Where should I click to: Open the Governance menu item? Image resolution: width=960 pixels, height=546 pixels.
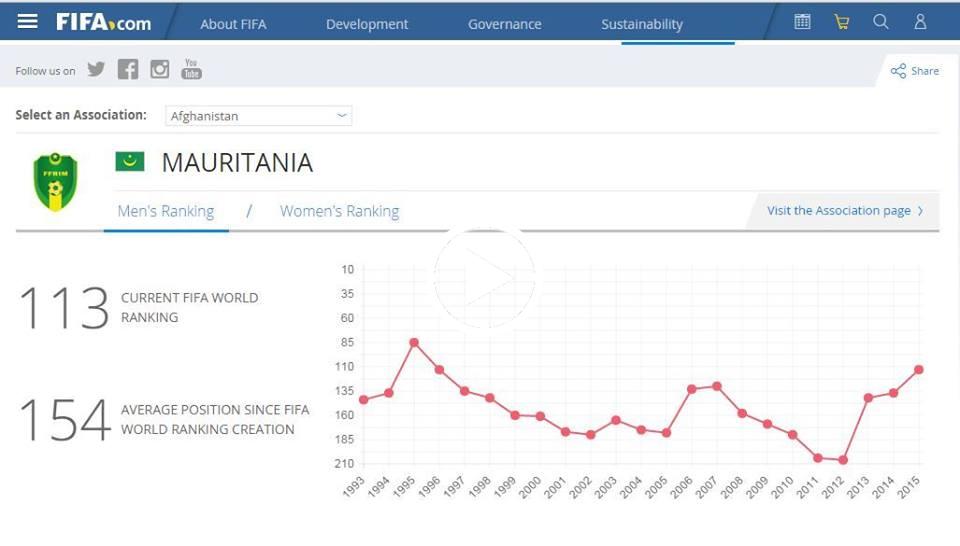(504, 24)
